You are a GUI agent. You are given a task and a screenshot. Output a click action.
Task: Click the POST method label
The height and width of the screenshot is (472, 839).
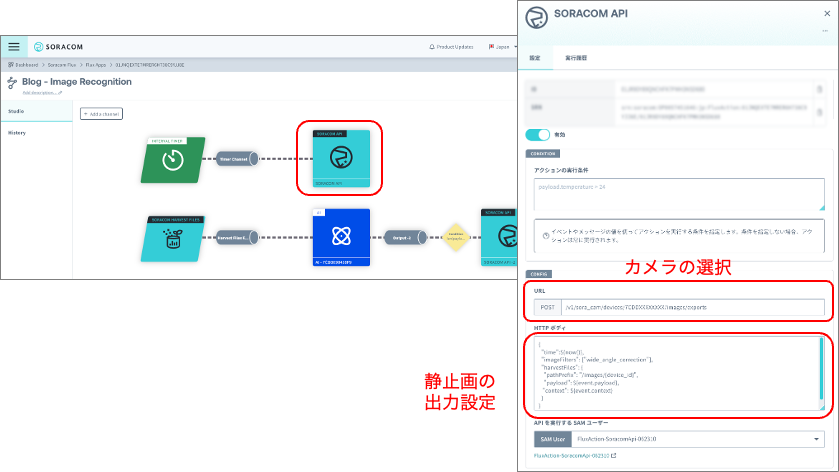pyautogui.click(x=547, y=308)
